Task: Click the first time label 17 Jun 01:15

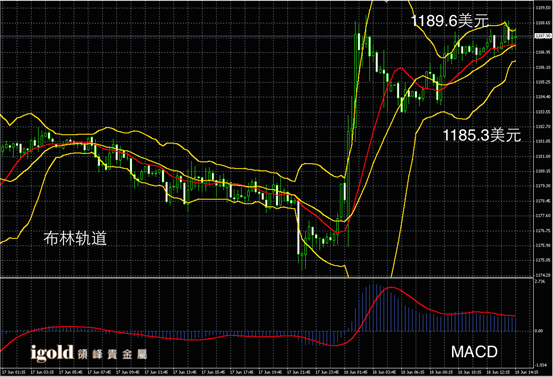Action: (14, 372)
